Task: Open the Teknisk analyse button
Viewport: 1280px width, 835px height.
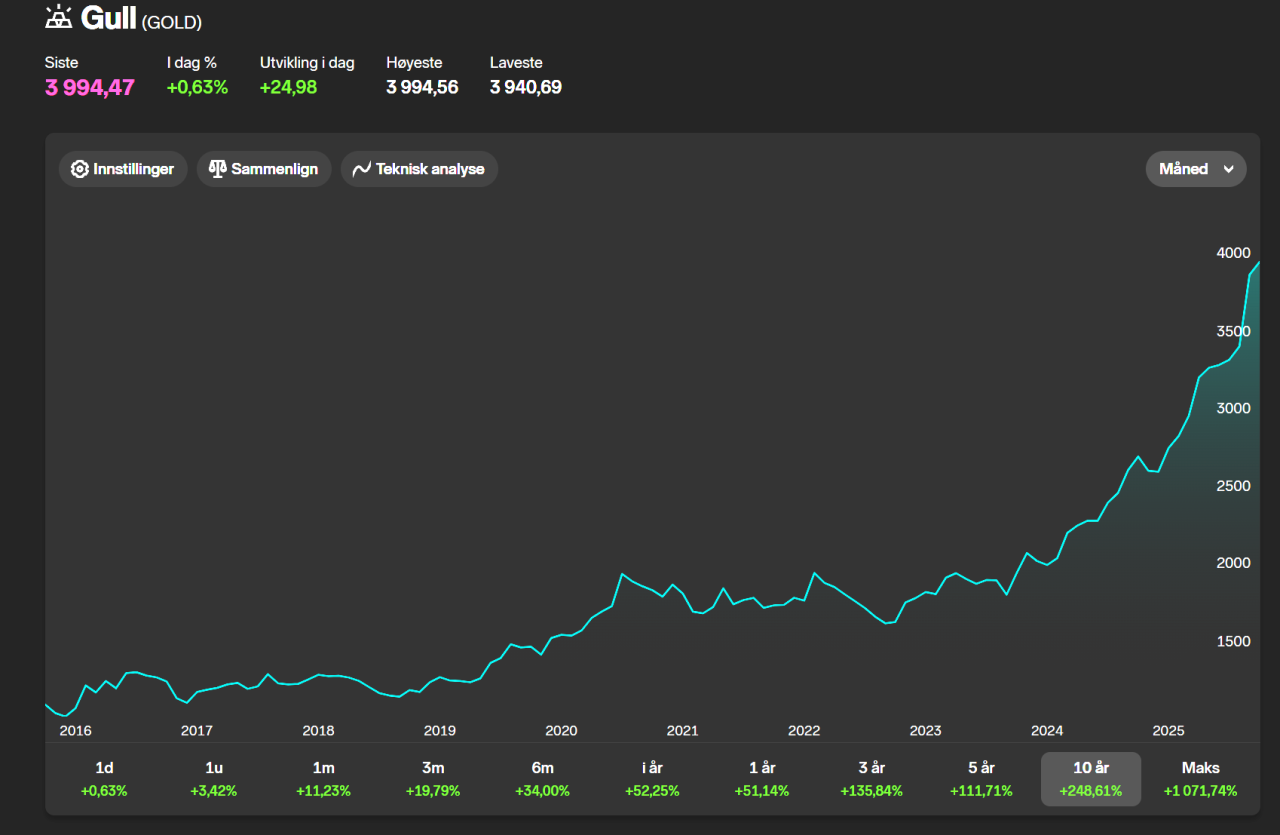Action: tap(419, 169)
